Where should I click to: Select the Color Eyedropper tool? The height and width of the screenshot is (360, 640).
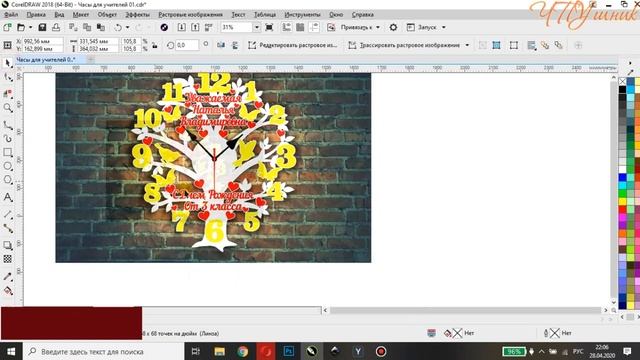coord(8,277)
